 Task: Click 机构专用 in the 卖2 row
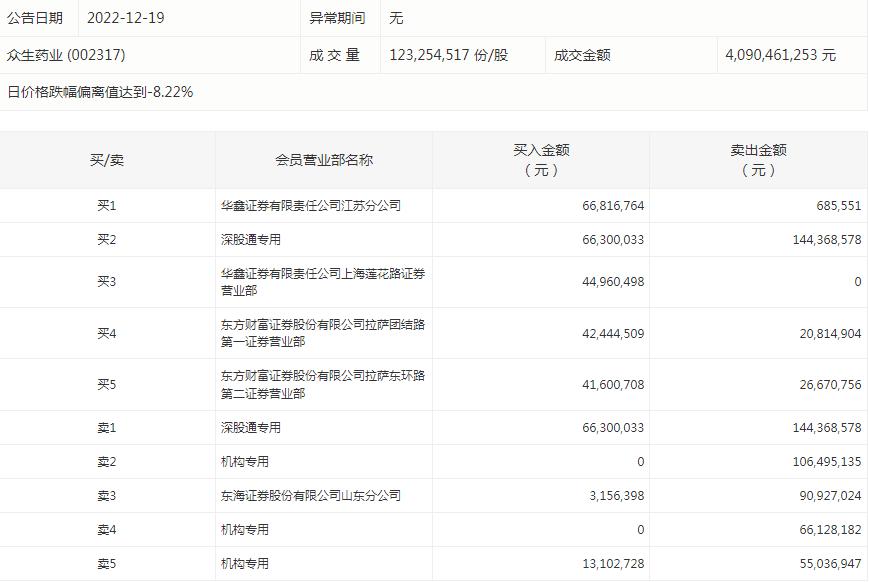[244, 461]
